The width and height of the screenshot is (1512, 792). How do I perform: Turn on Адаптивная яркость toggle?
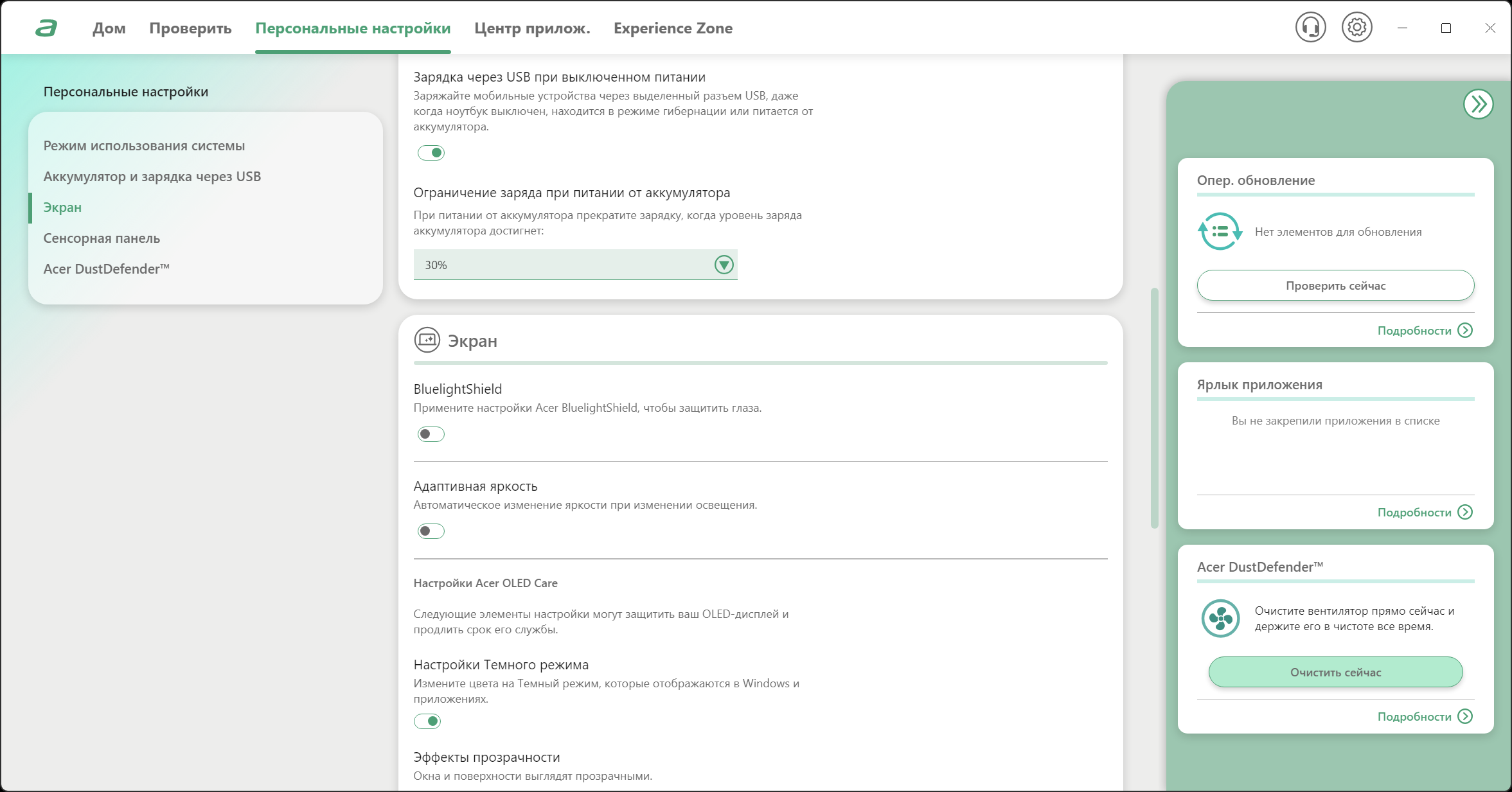pyautogui.click(x=431, y=531)
